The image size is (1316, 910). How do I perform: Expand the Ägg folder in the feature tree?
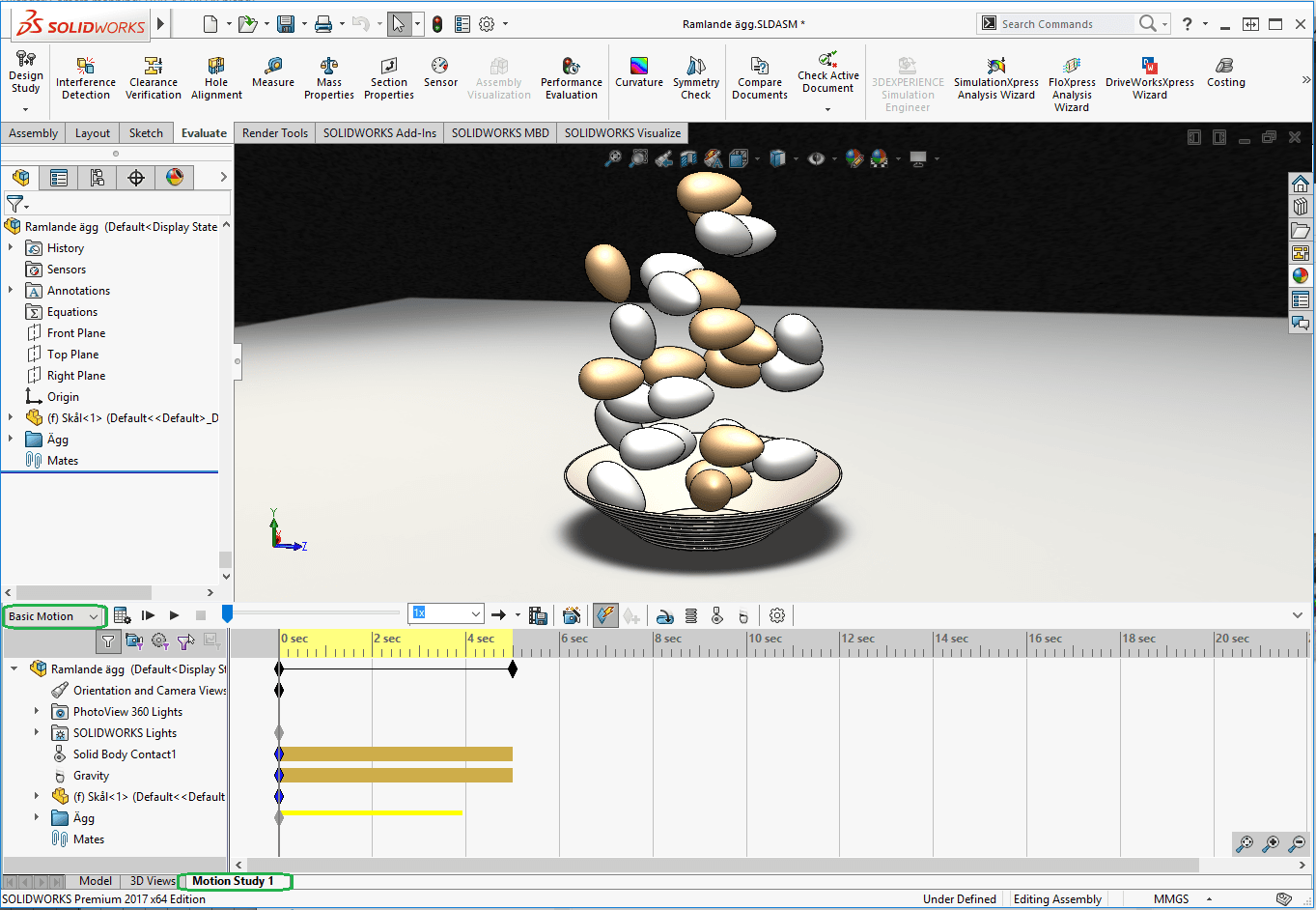tap(11, 440)
